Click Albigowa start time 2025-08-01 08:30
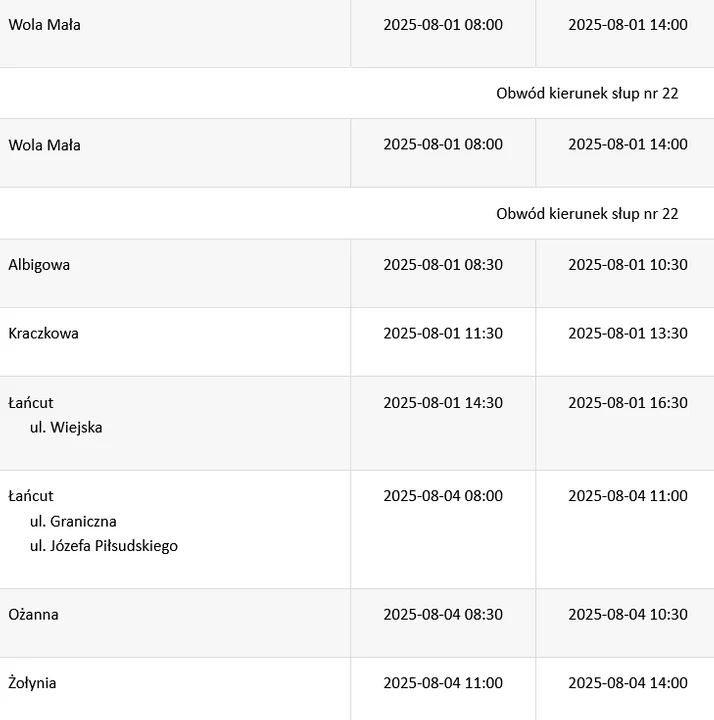This screenshot has height=720, width=714. 443,265
